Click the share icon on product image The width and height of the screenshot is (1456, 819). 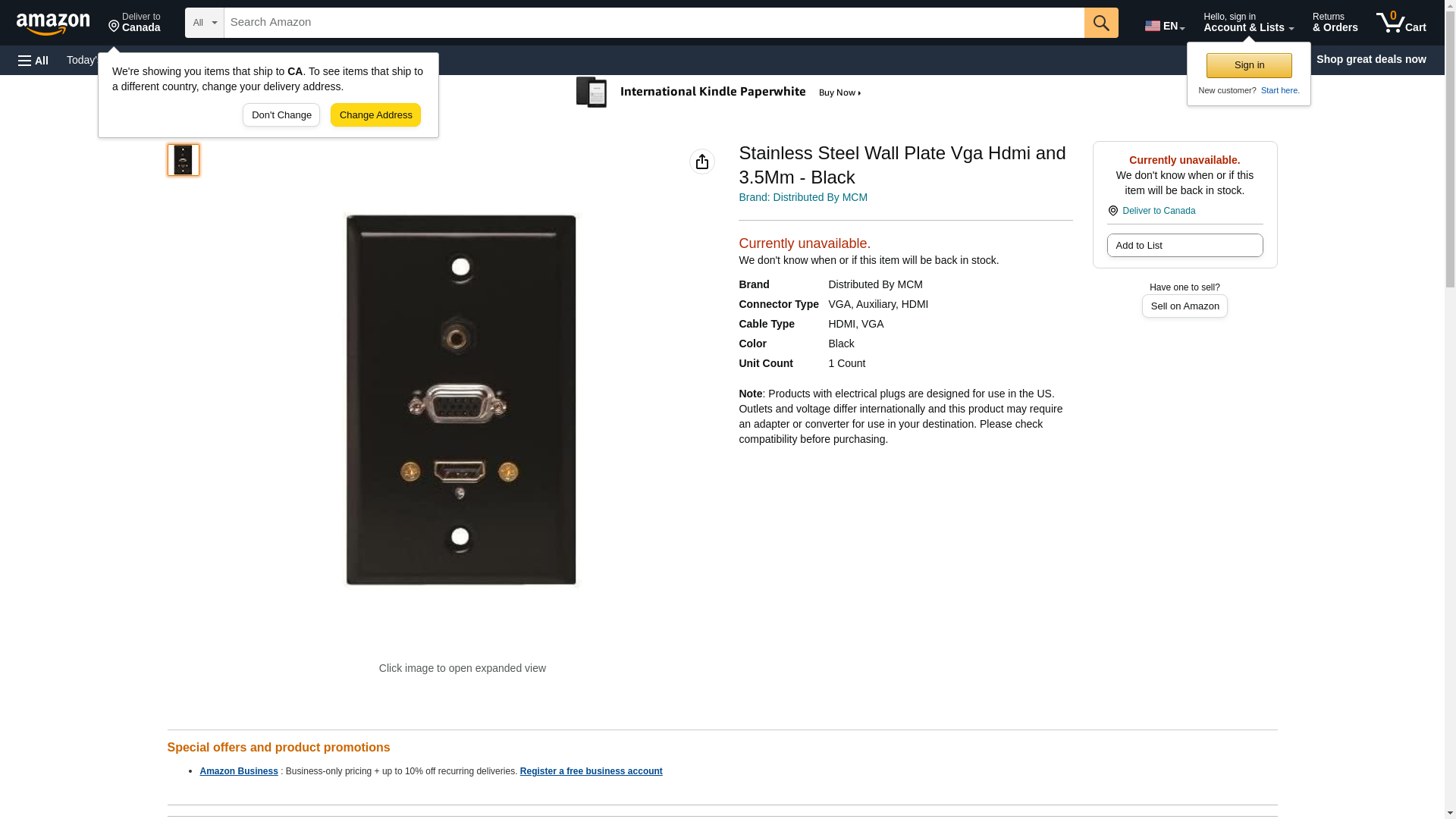coord(701,162)
